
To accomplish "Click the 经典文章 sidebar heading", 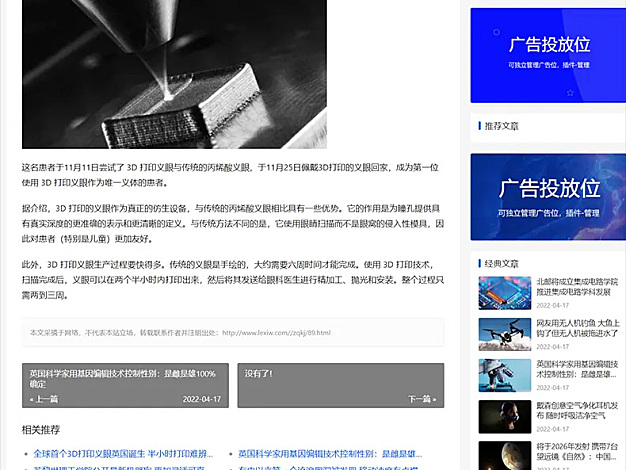I will [502, 263].
